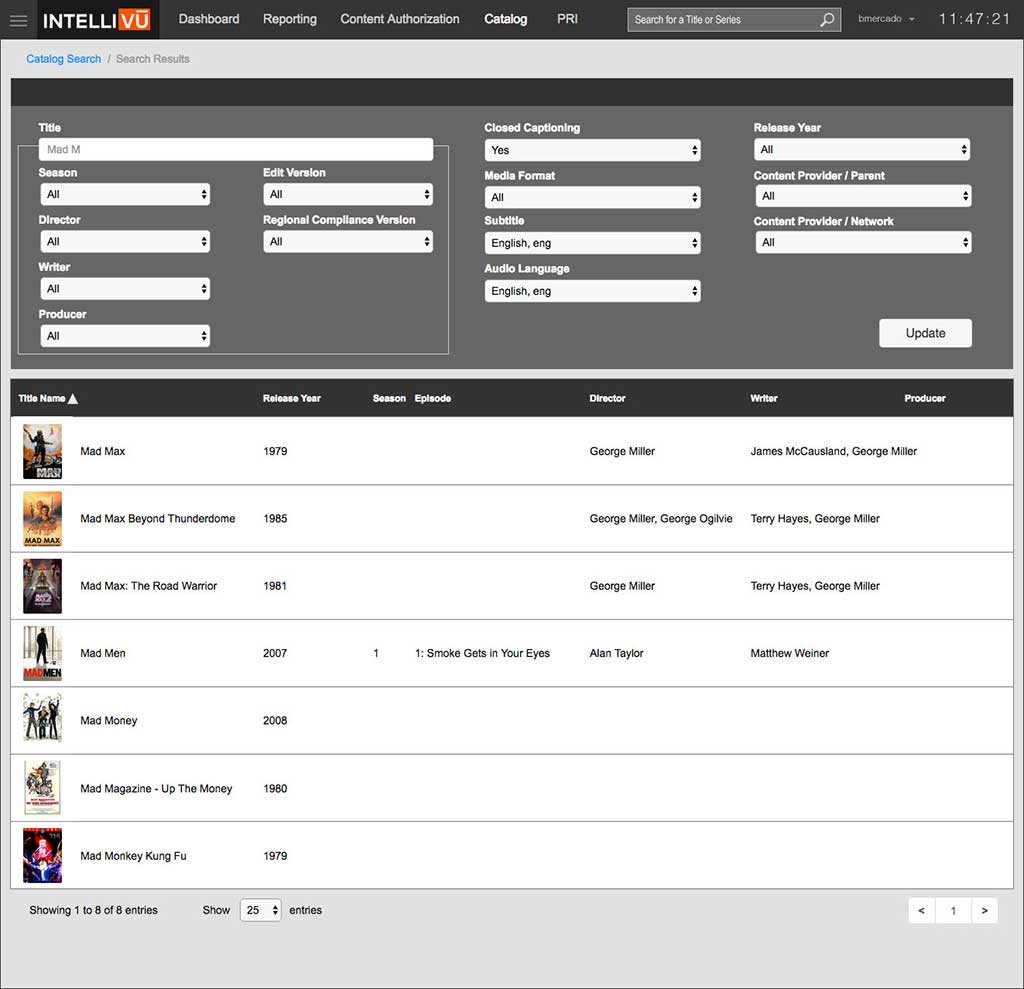Change the Show entries count dropdown
Screen dimensions: 1024x989
point(261,911)
